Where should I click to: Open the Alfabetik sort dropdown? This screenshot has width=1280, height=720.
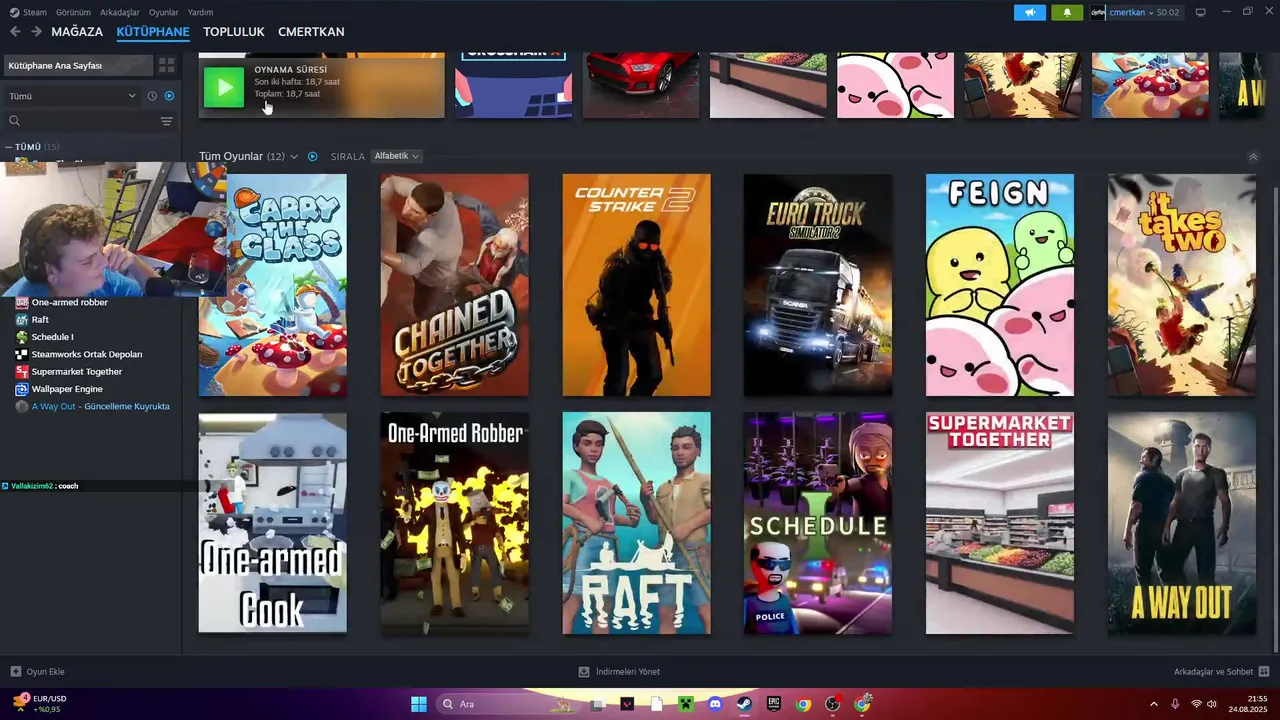(397, 156)
